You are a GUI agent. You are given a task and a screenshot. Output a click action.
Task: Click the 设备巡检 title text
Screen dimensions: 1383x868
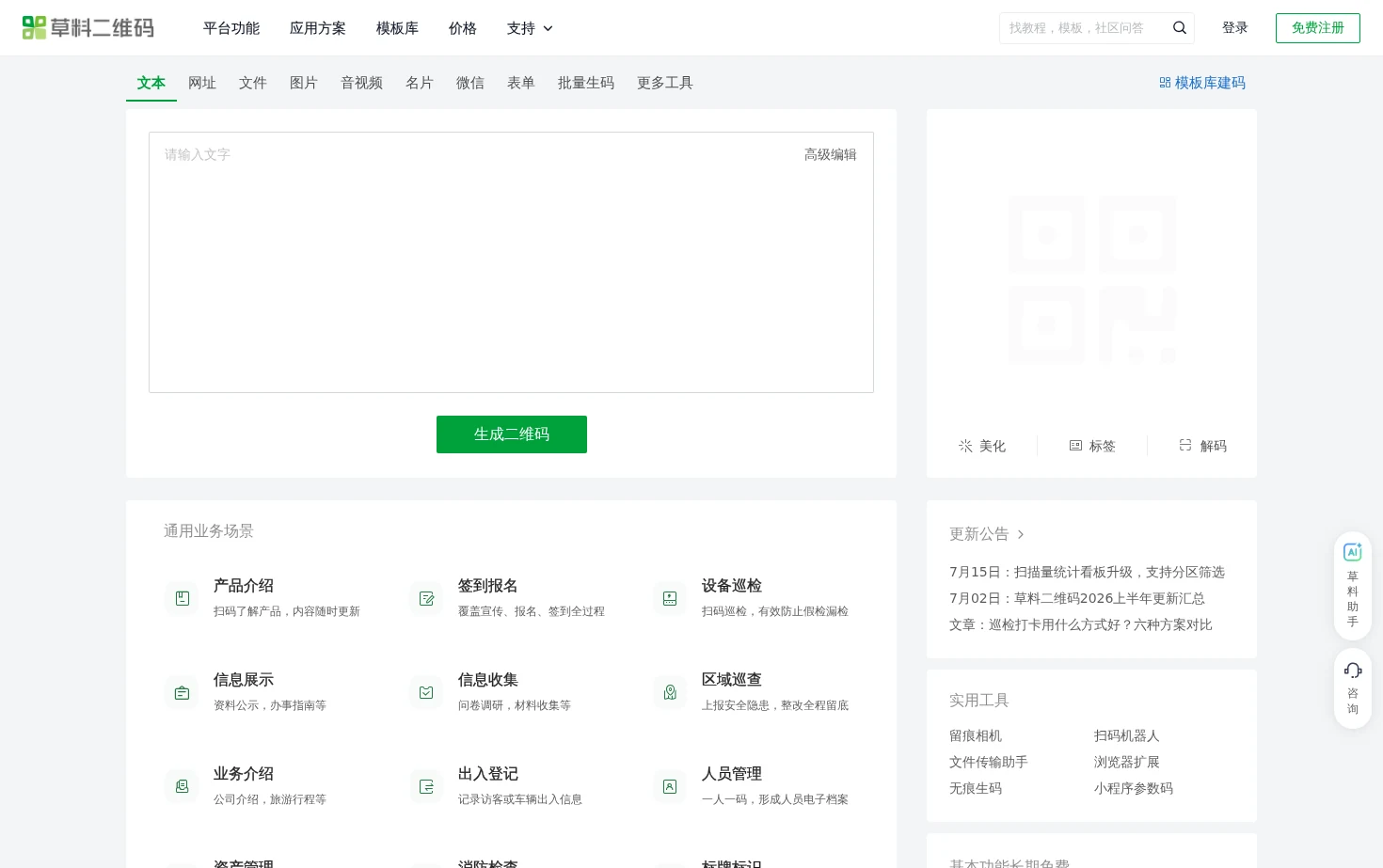pyautogui.click(x=732, y=586)
